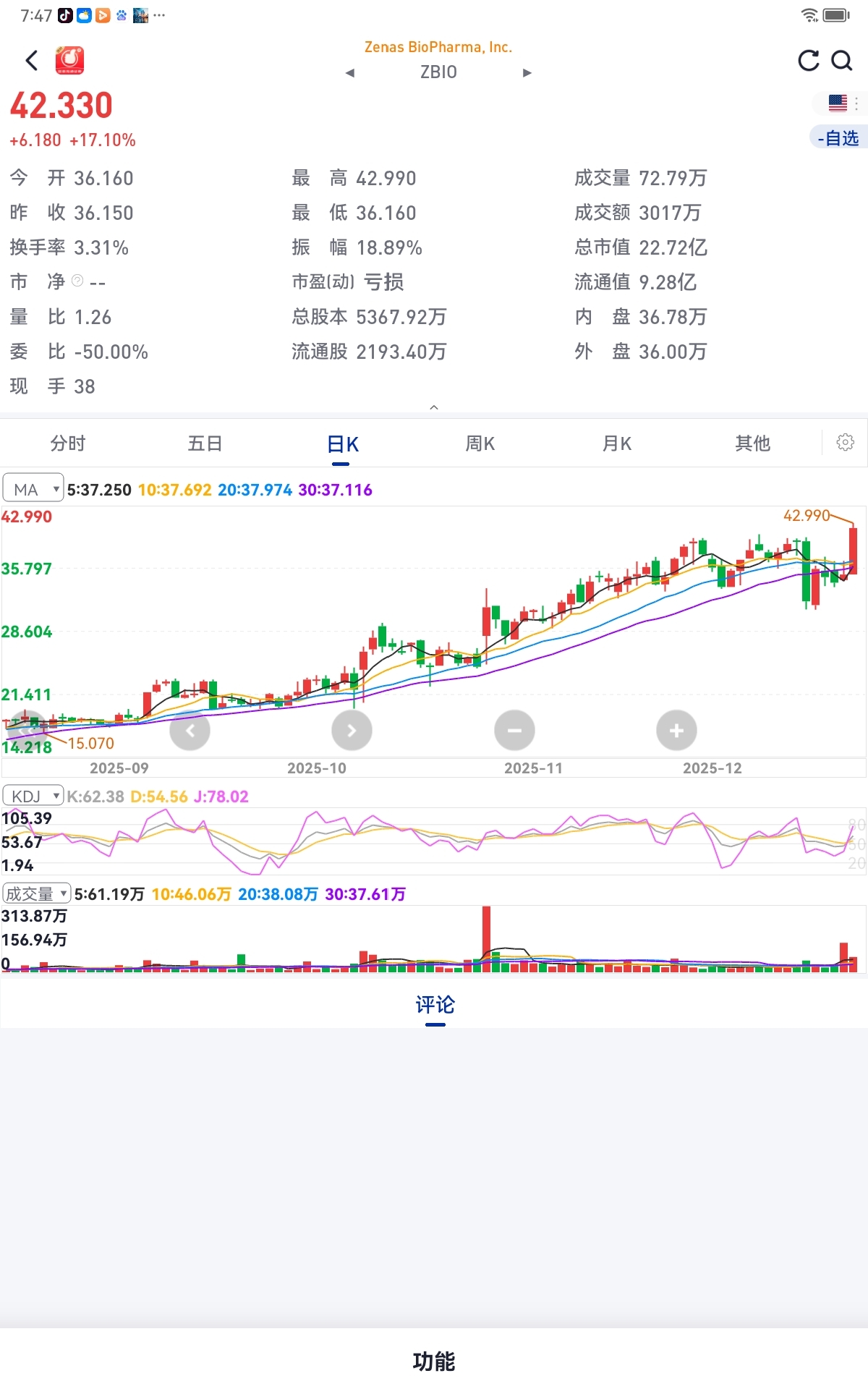Viewport: 868px width, 1389px height.
Task: Tap 内盘 36.78万 value
Action: 673,317
